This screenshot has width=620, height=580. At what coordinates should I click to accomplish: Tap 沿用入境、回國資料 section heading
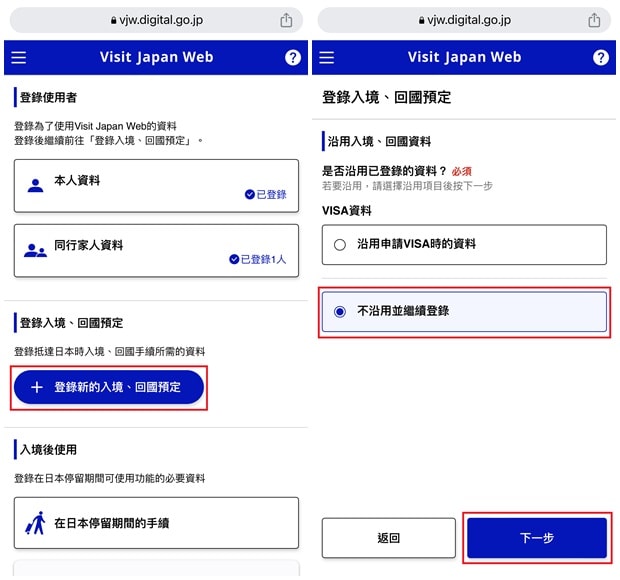pyautogui.click(x=379, y=141)
